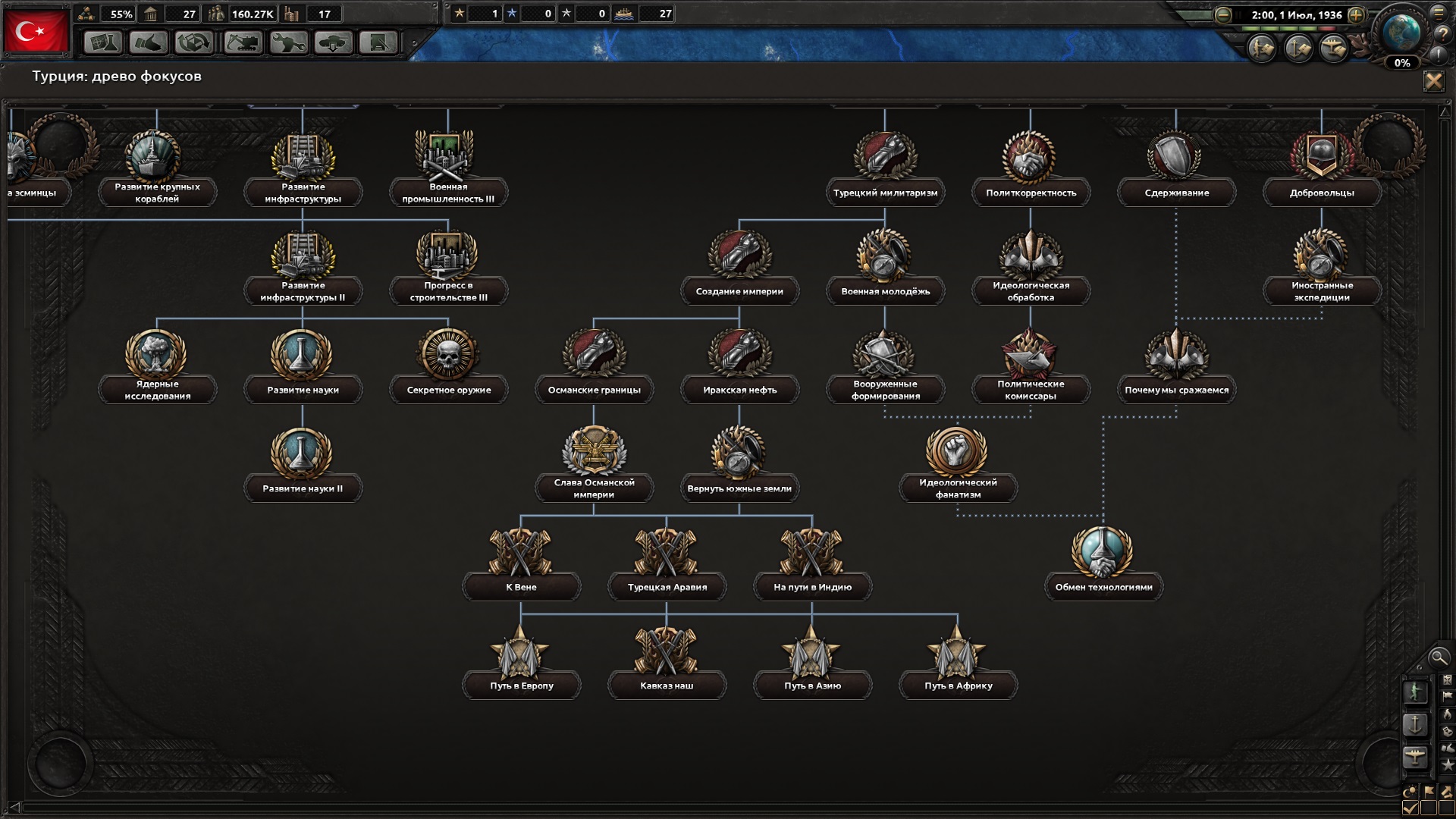This screenshot has height=819, width=1456.
Task: Open the Construction crane icon
Action: pyautogui.click(x=242, y=42)
